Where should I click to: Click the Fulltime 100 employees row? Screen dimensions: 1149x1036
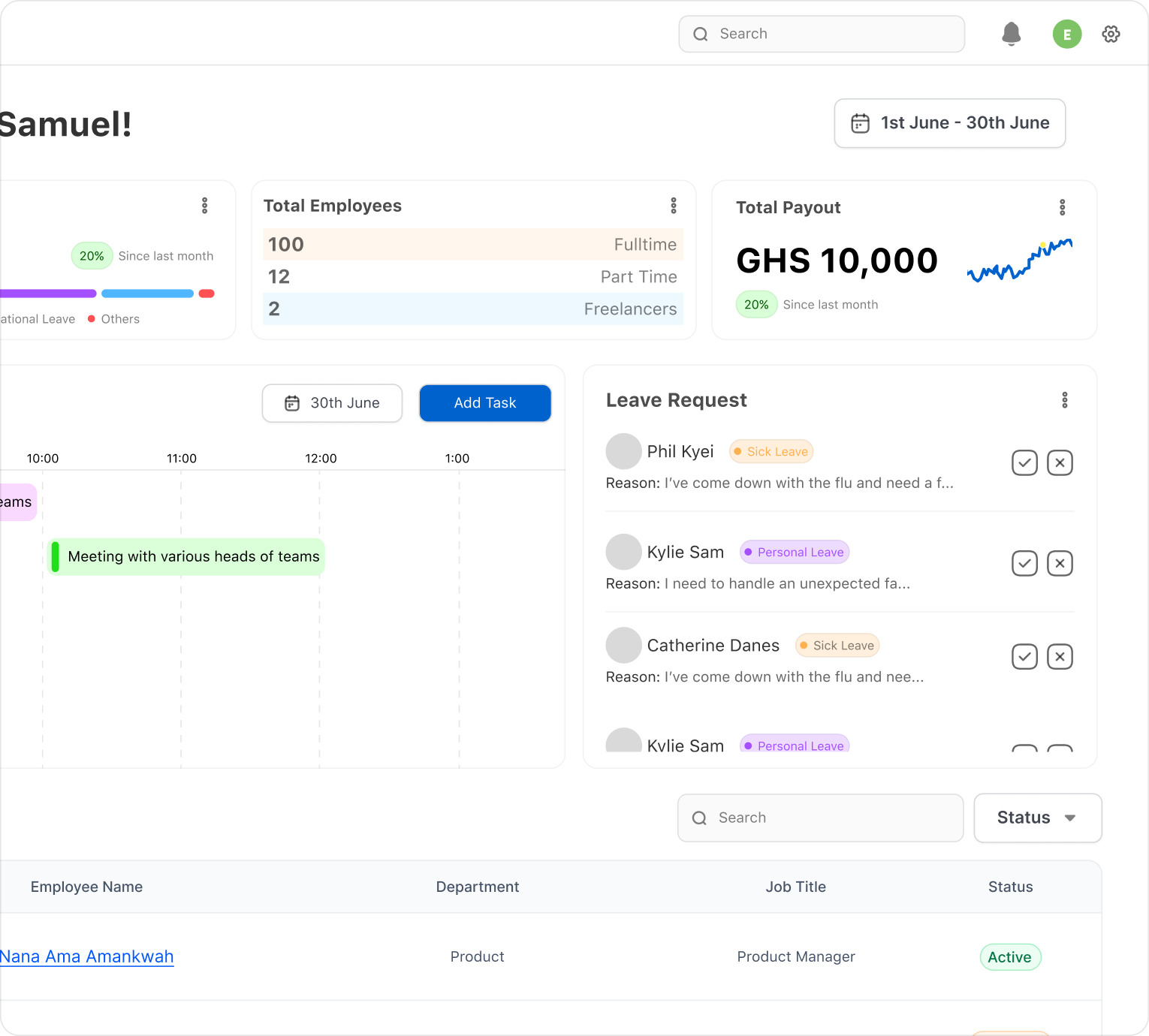(x=473, y=245)
